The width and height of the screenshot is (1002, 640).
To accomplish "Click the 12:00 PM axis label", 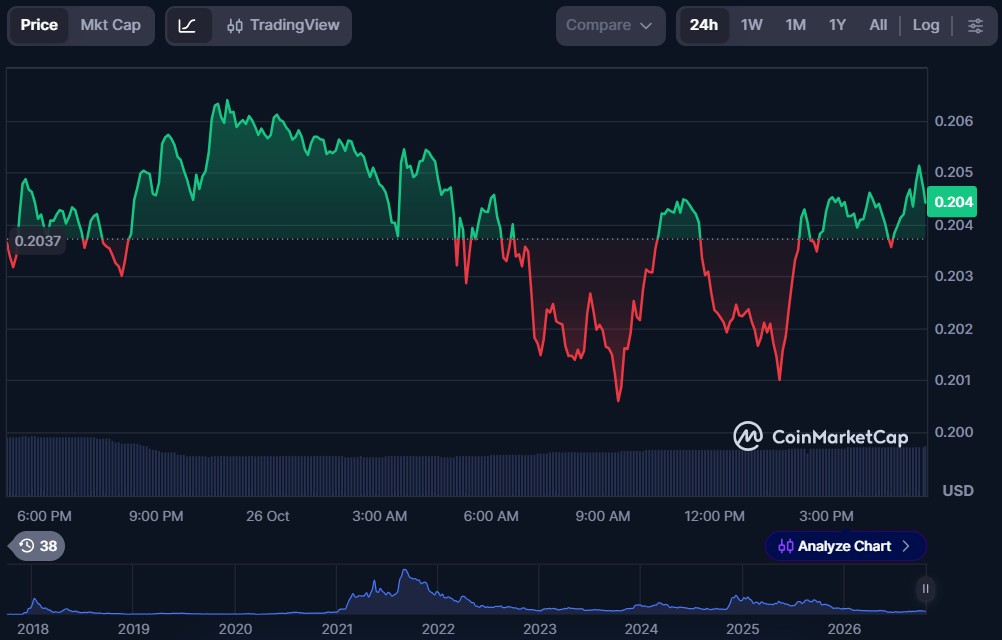I will [714, 516].
